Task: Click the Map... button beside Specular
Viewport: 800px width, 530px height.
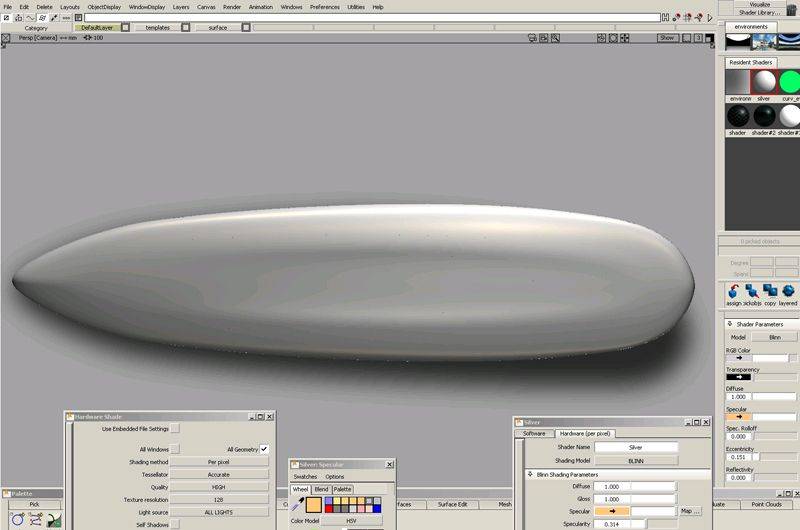Action: tap(689, 511)
